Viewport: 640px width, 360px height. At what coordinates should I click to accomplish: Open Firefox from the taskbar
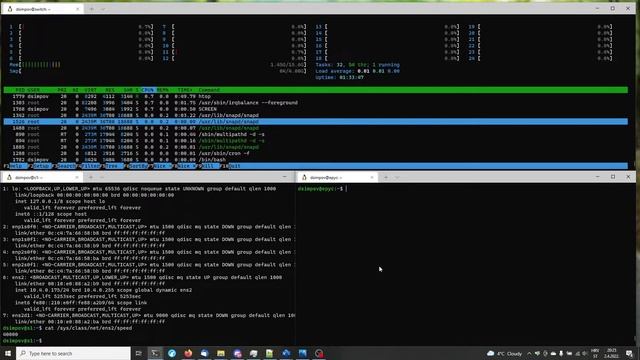[x=188, y=353]
